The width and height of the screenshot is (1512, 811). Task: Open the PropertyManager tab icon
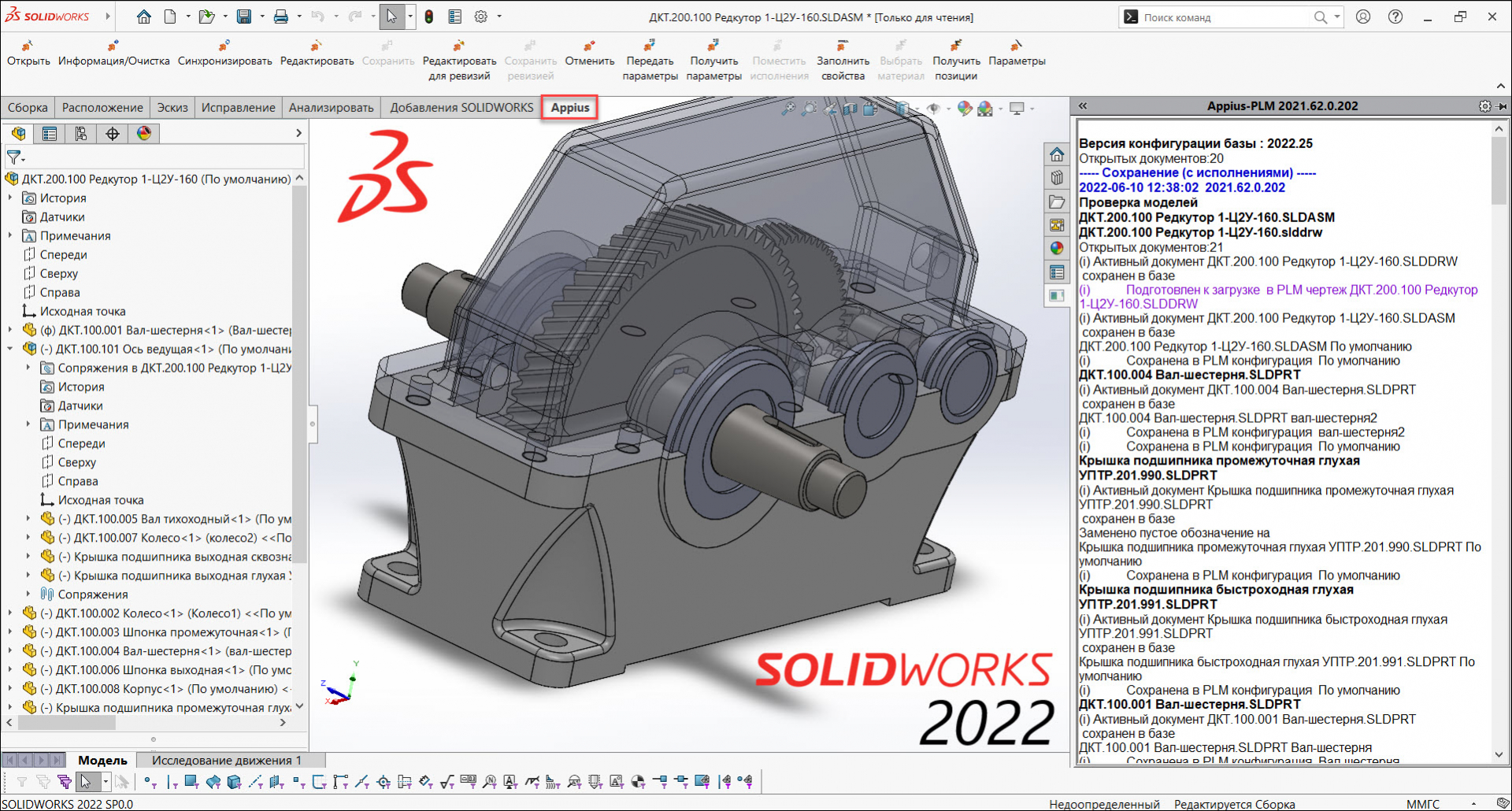click(50, 133)
